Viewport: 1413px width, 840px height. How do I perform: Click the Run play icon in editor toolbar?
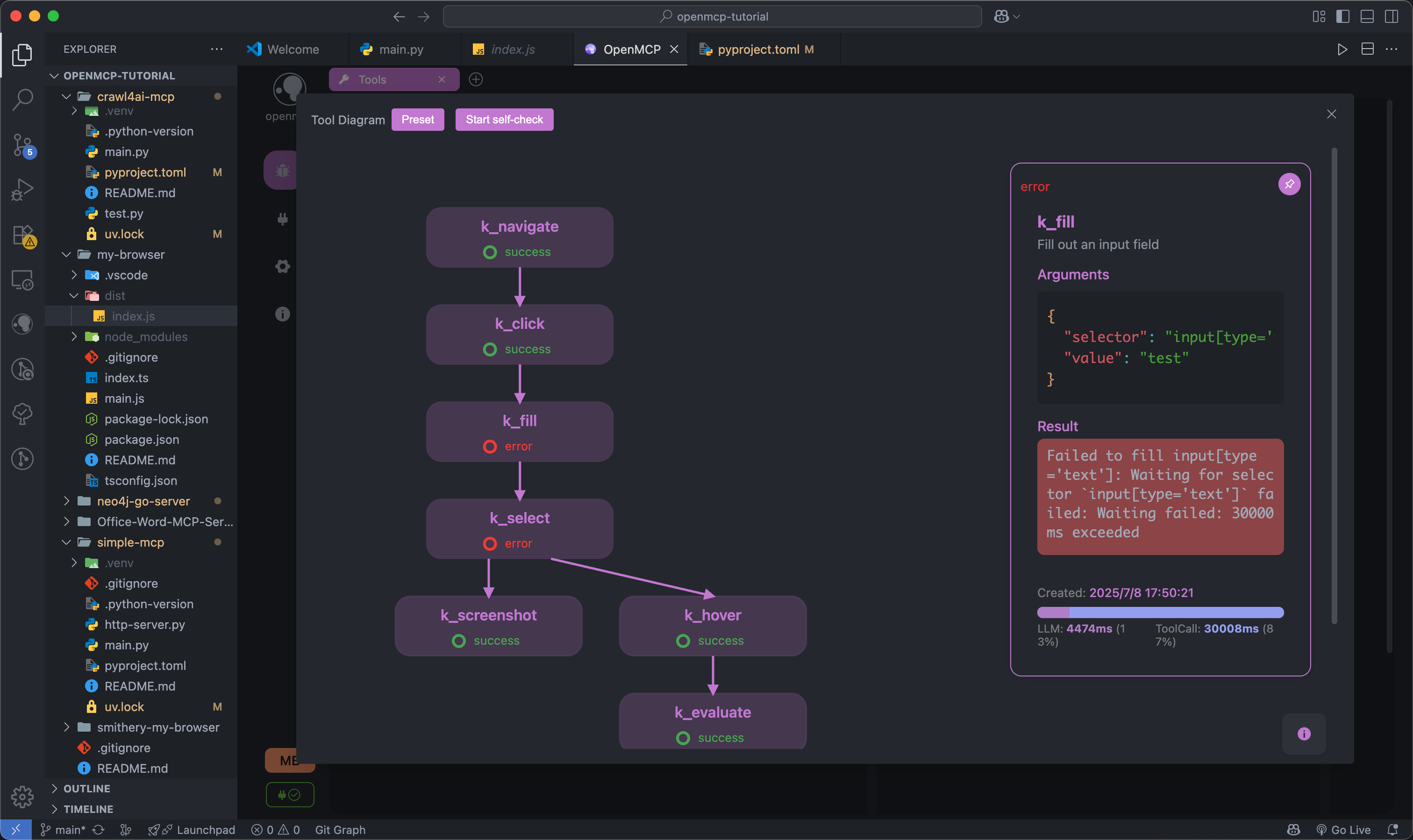[x=1342, y=49]
